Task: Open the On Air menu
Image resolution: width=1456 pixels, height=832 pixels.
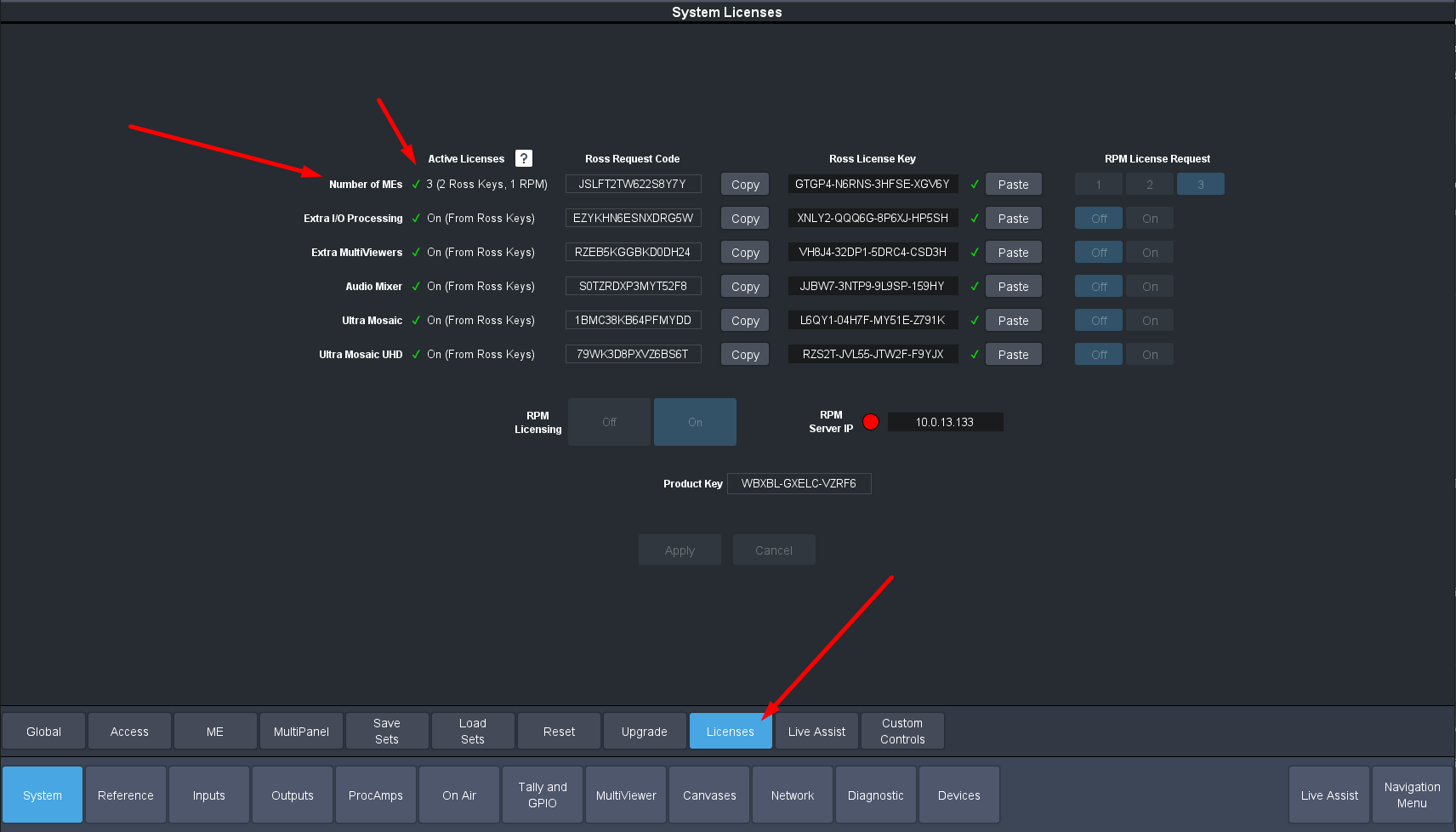Action: click(459, 795)
